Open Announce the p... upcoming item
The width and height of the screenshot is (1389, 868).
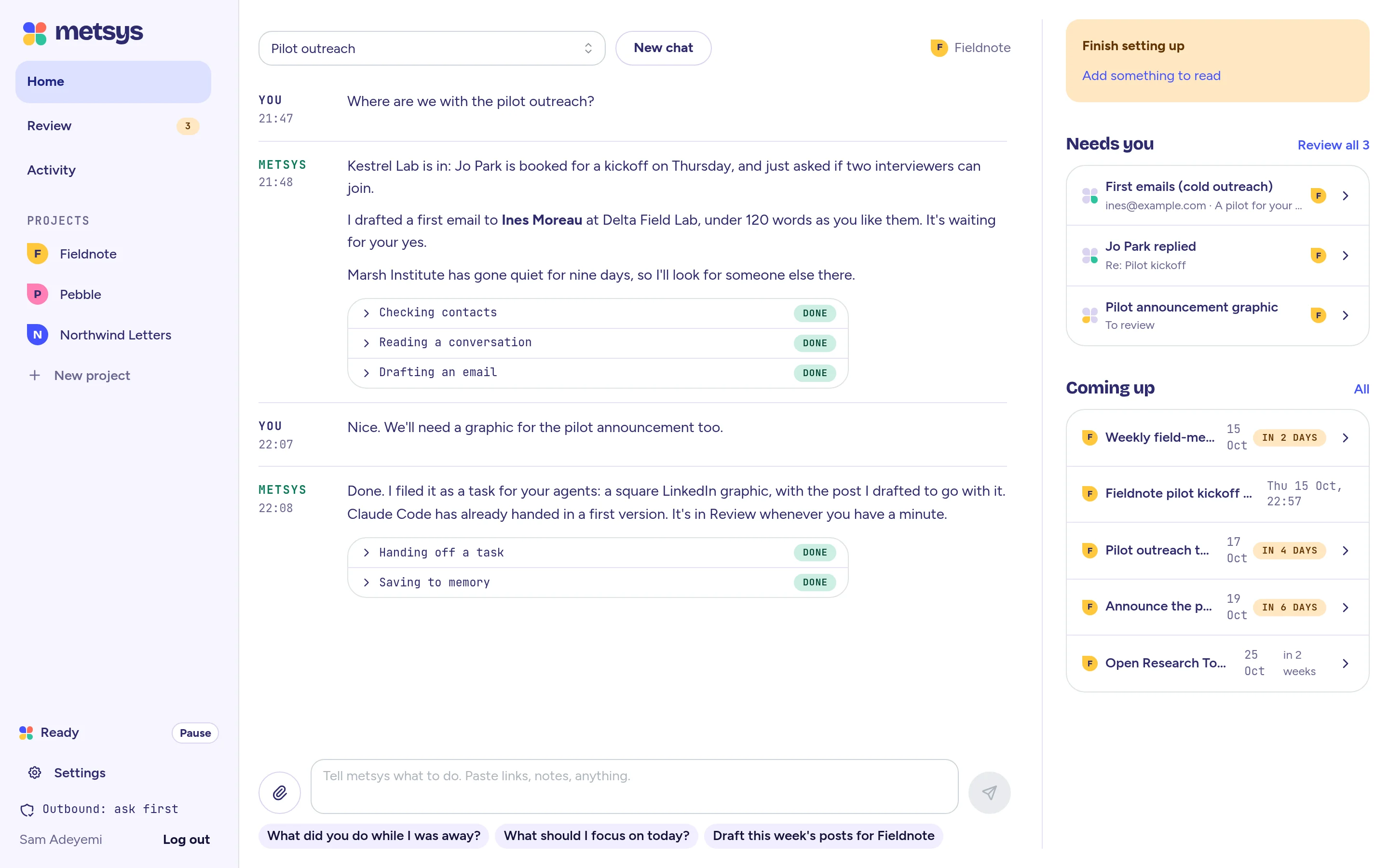coord(1217,608)
